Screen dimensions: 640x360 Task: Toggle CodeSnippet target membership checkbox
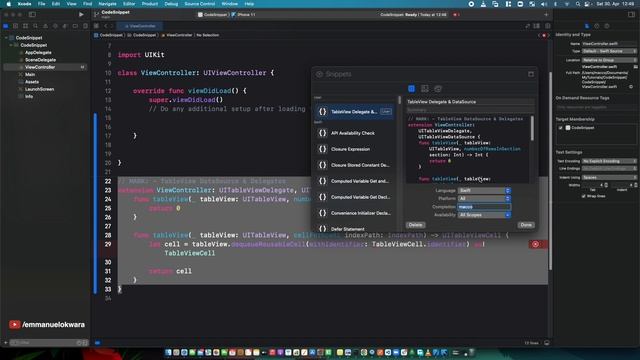pos(561,128)
